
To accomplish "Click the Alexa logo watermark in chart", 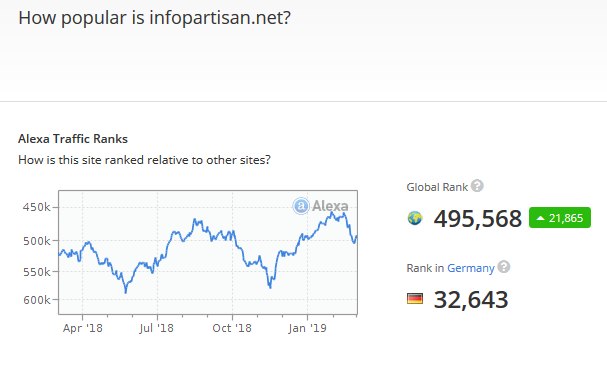I will click(x=321, y=206).
